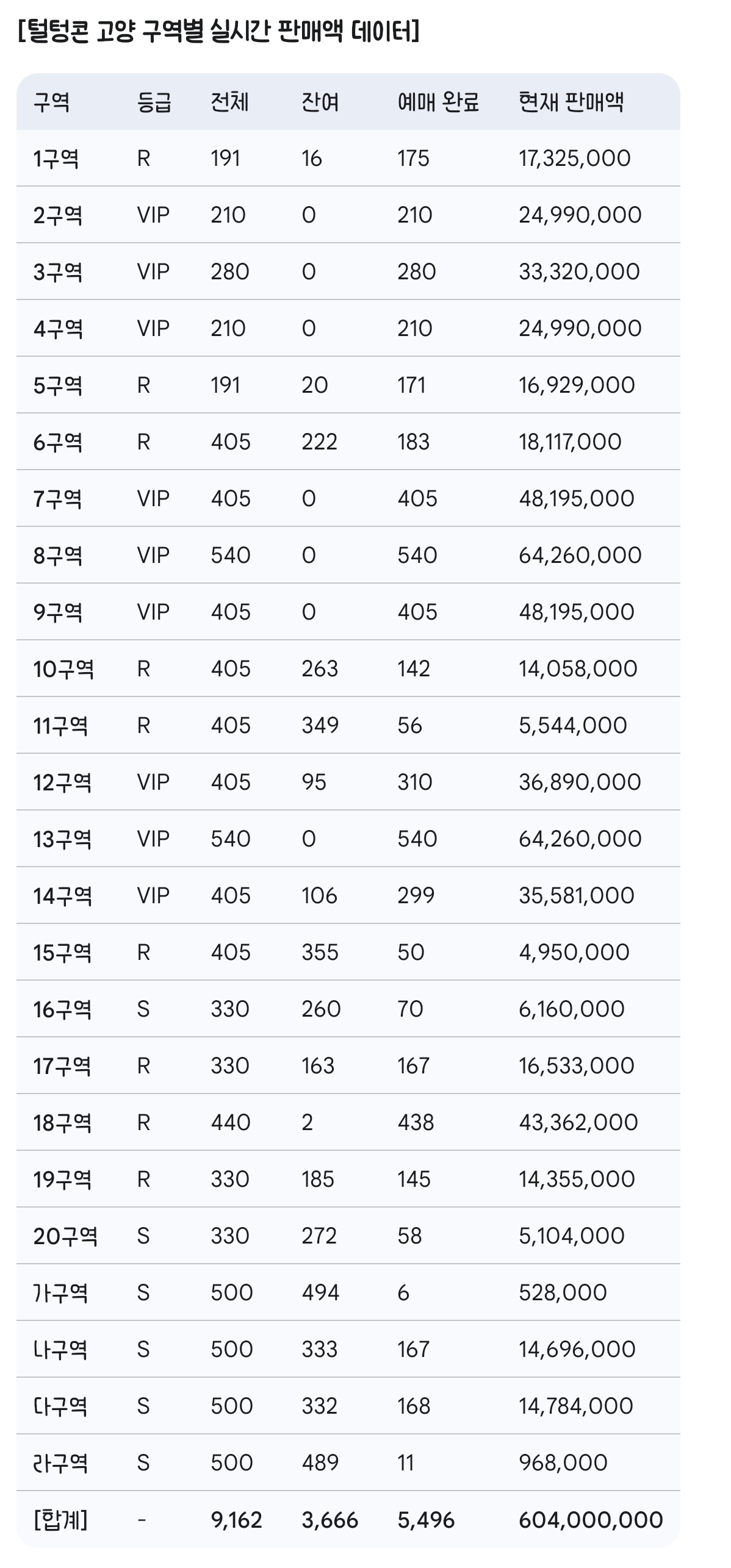The width and height of the screenshot is (731, 1568).
Task: Select the 1구역 row label
Action: tap(56, 159)
